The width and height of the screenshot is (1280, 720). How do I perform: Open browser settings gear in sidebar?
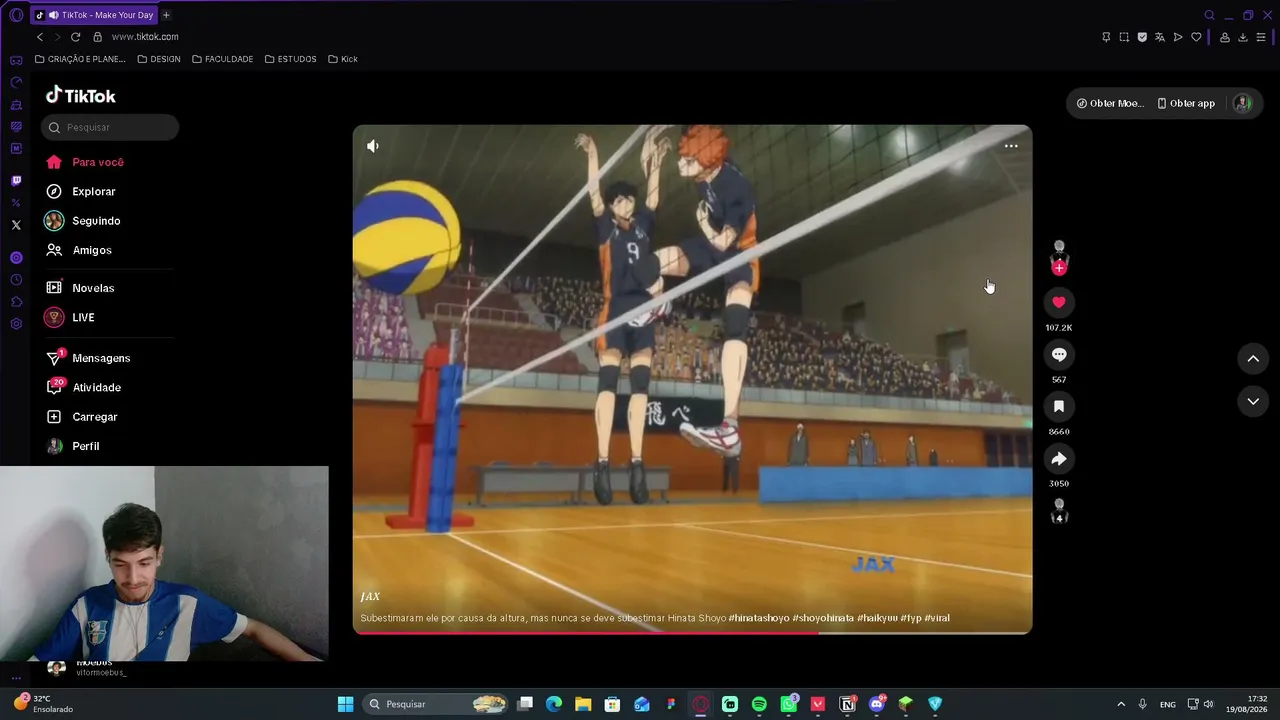coord(16,324)
